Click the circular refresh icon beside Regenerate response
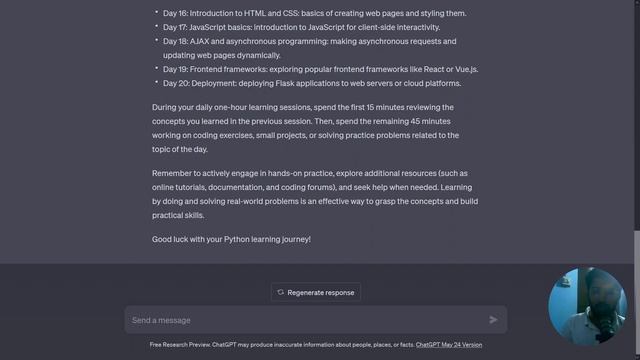This screenshot has height=360, width=640. pyautogui.click(x=280, y=292)
